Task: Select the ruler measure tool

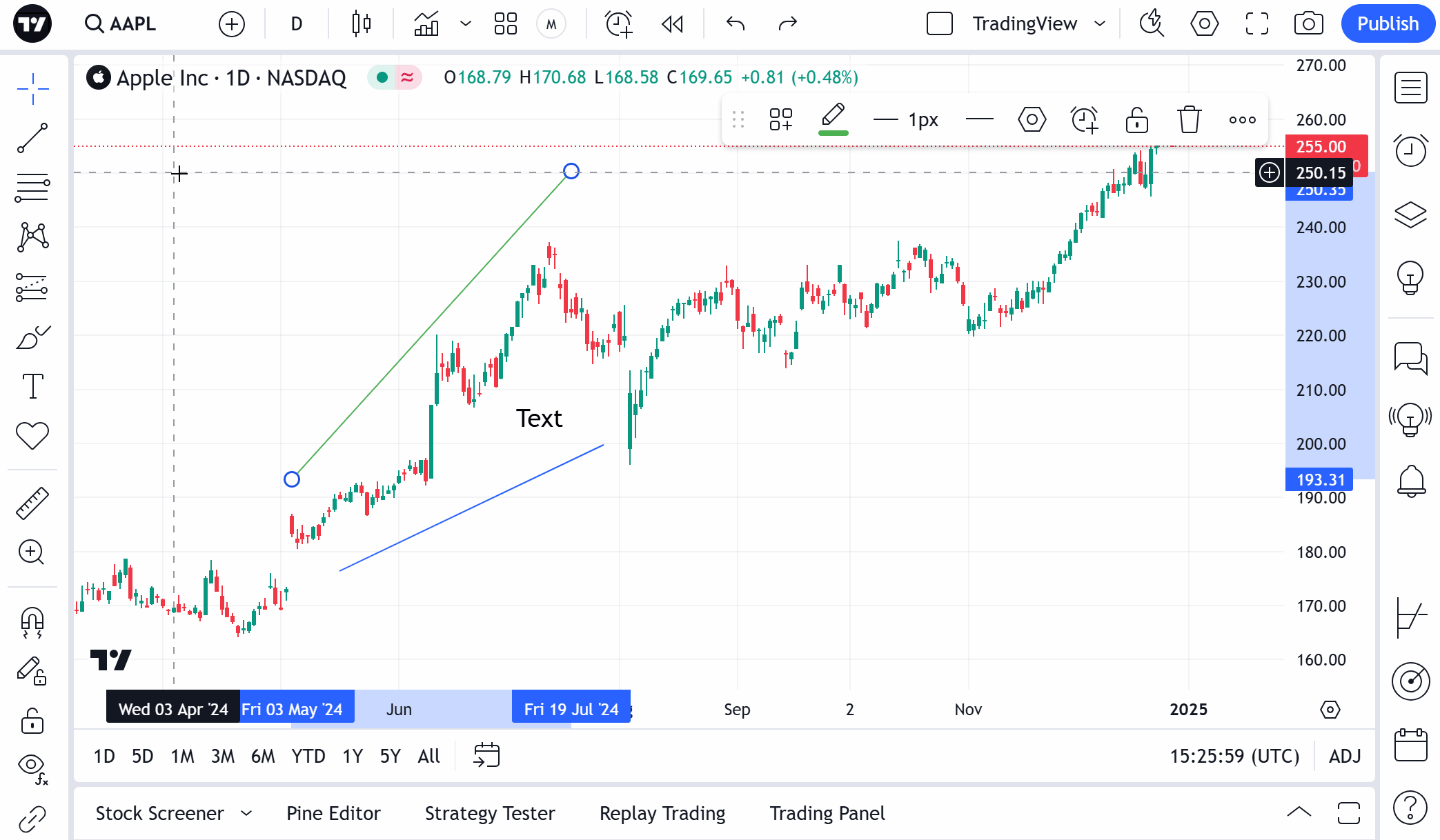Action: point(32,503)
